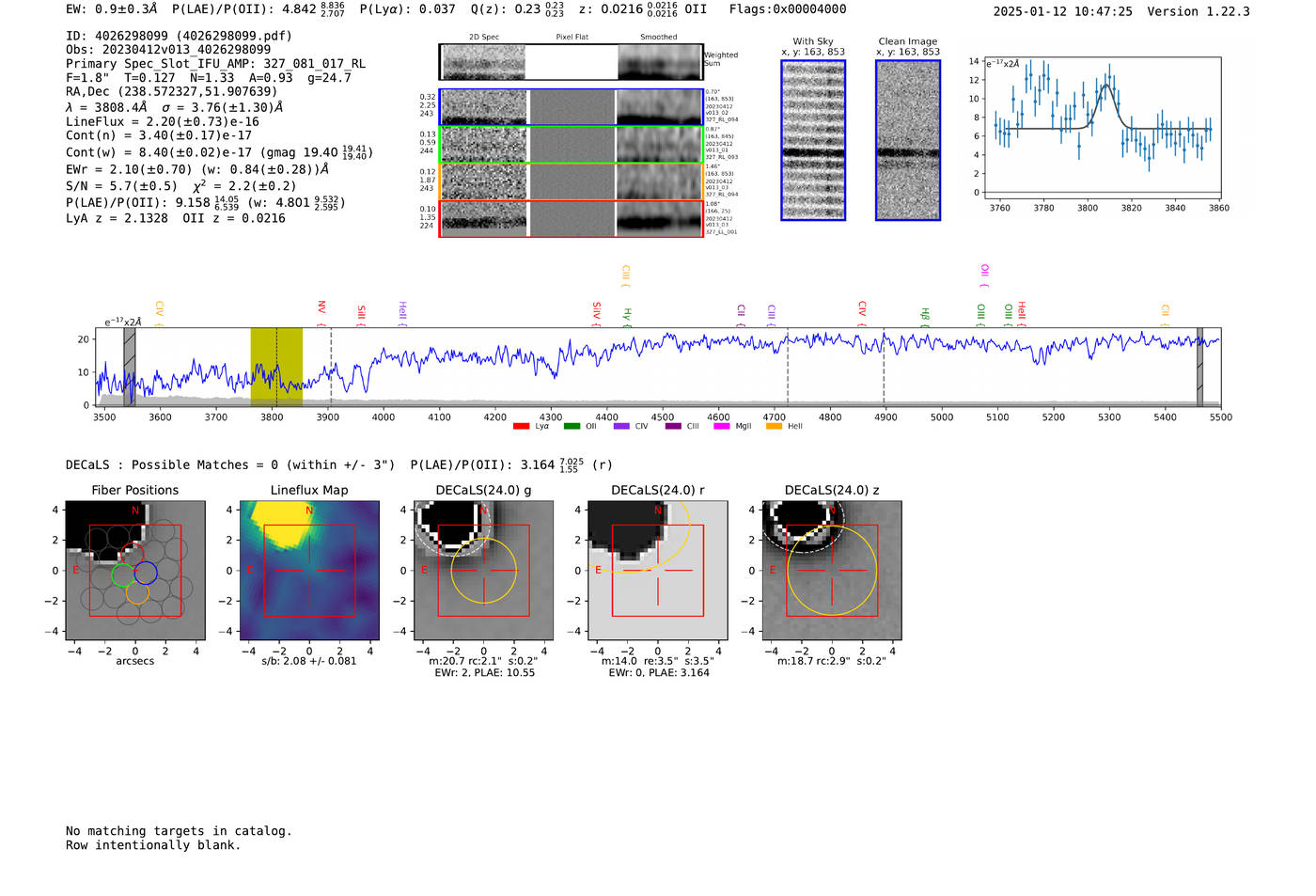1316x896 pixels.
Task: Click the timestamp 2025-01-12 10:47:25
Action: (1063, 11)
